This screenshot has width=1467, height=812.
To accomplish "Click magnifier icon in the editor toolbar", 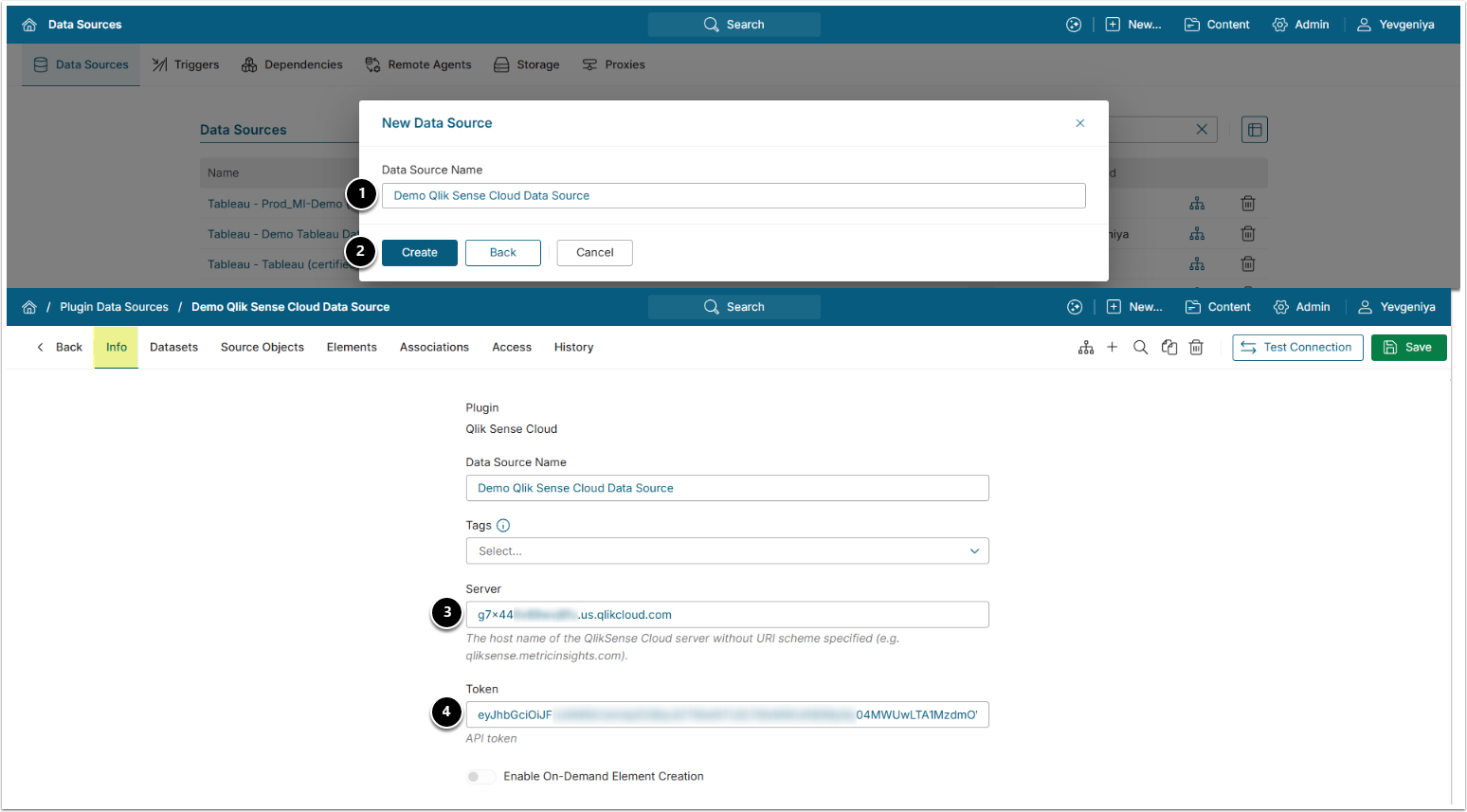I will [1141, 348].
